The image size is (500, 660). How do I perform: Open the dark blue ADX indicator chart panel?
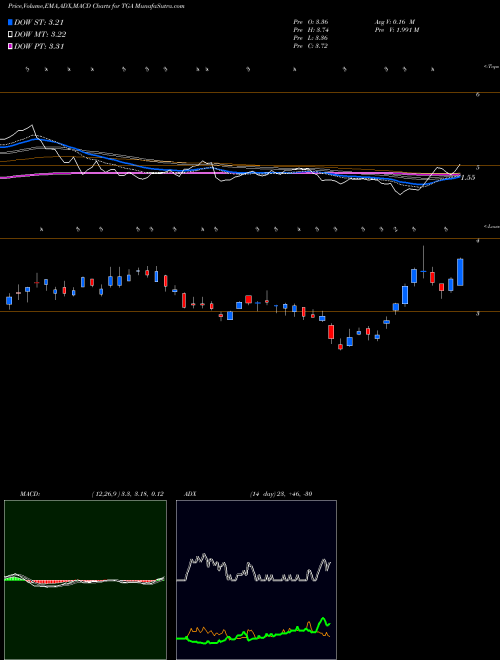click(x=256, y=580)
